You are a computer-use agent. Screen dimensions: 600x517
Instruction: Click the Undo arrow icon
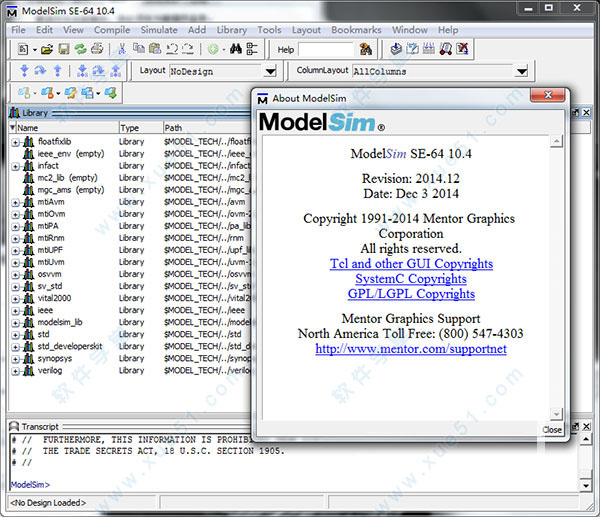pyautogui.click(x=172, y=49)
